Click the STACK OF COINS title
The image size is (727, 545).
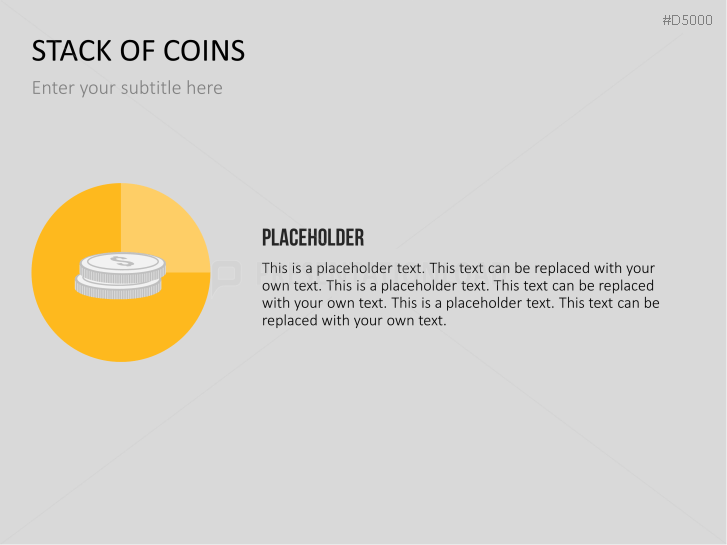[138, 51]
